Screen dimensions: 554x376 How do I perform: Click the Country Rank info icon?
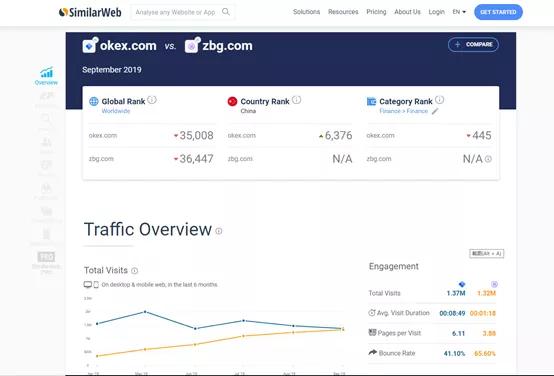pos(296,100)
